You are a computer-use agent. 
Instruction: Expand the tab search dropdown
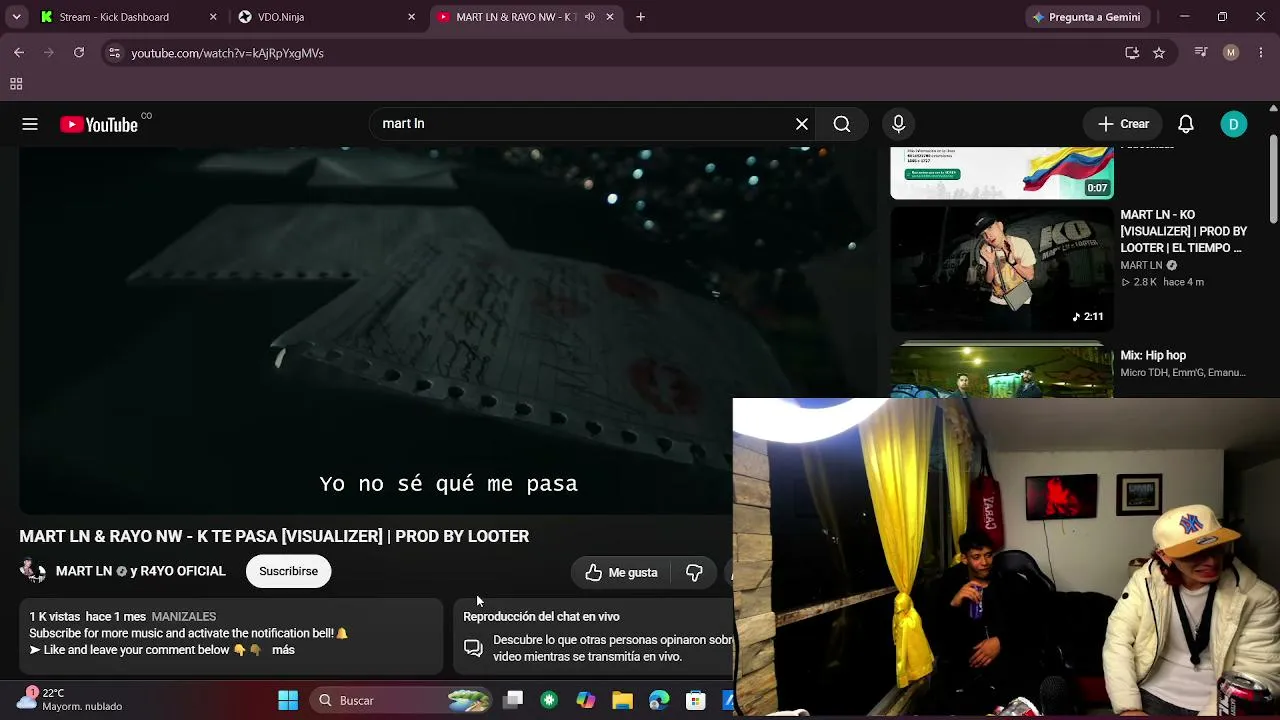[x=16, y=17]
